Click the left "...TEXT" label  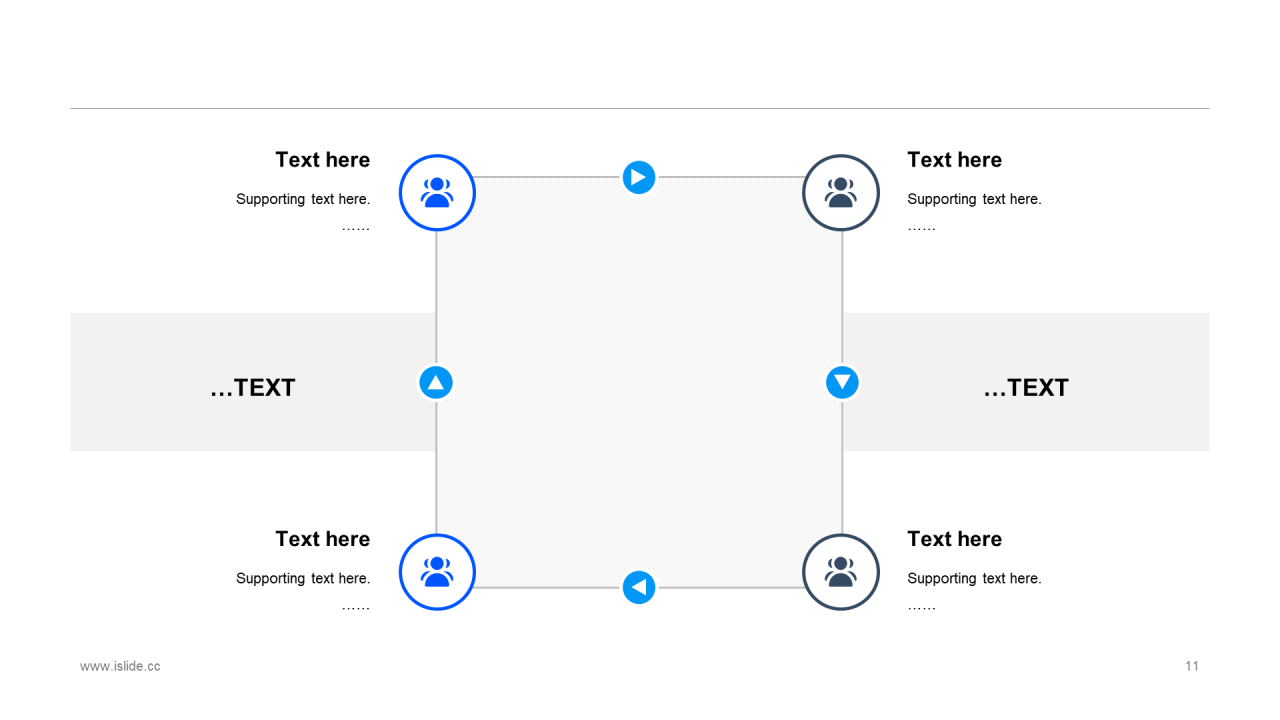point(253,388)
